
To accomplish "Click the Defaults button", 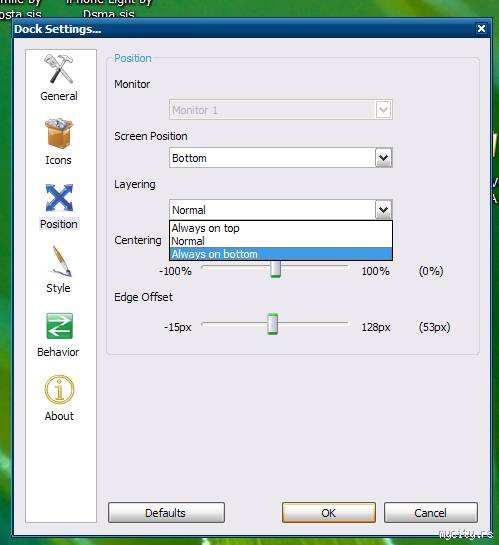I will coord(166,513).
